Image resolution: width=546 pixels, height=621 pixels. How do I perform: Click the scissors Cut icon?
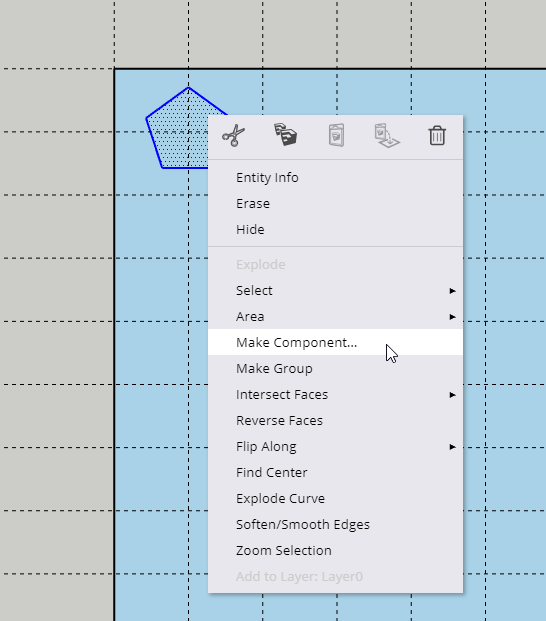[x=234, y=135]
